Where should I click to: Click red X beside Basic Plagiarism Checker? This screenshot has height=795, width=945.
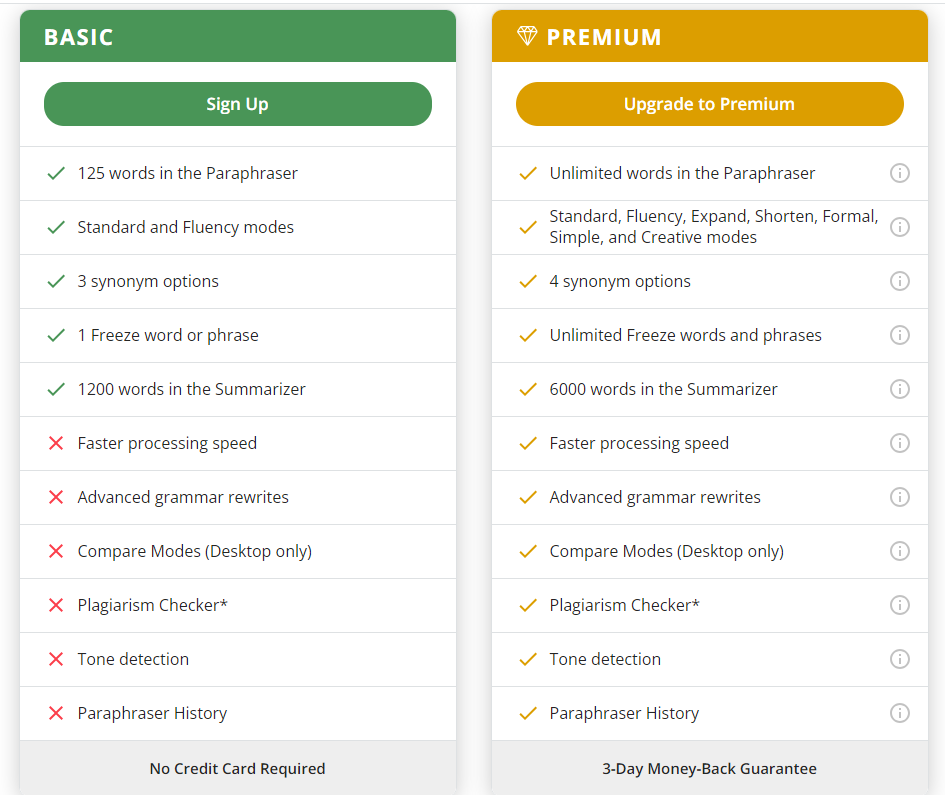click(56, 605)
